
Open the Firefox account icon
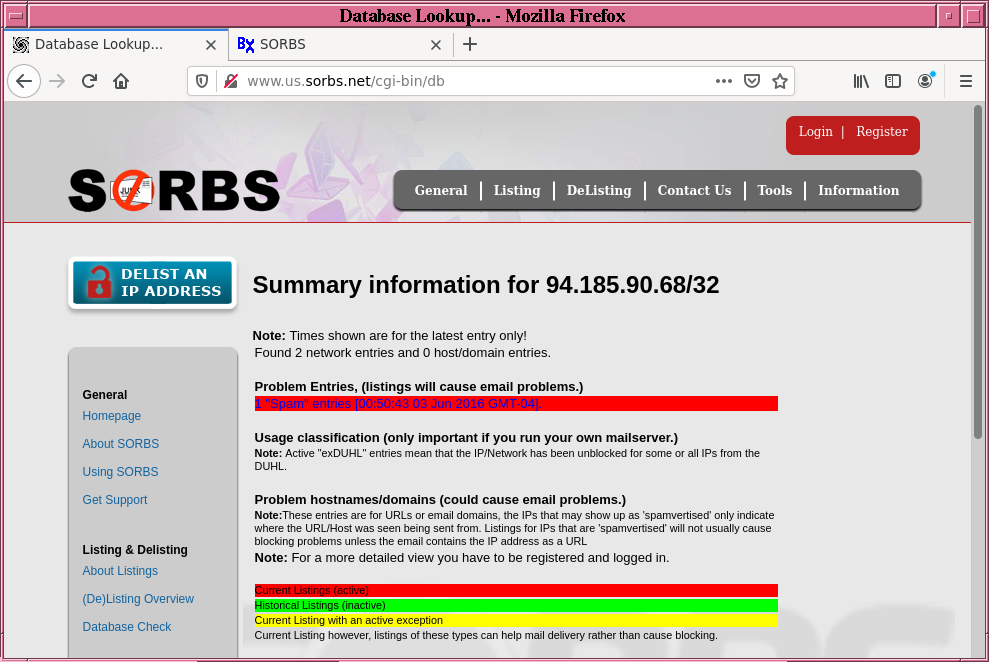point(926,81)
